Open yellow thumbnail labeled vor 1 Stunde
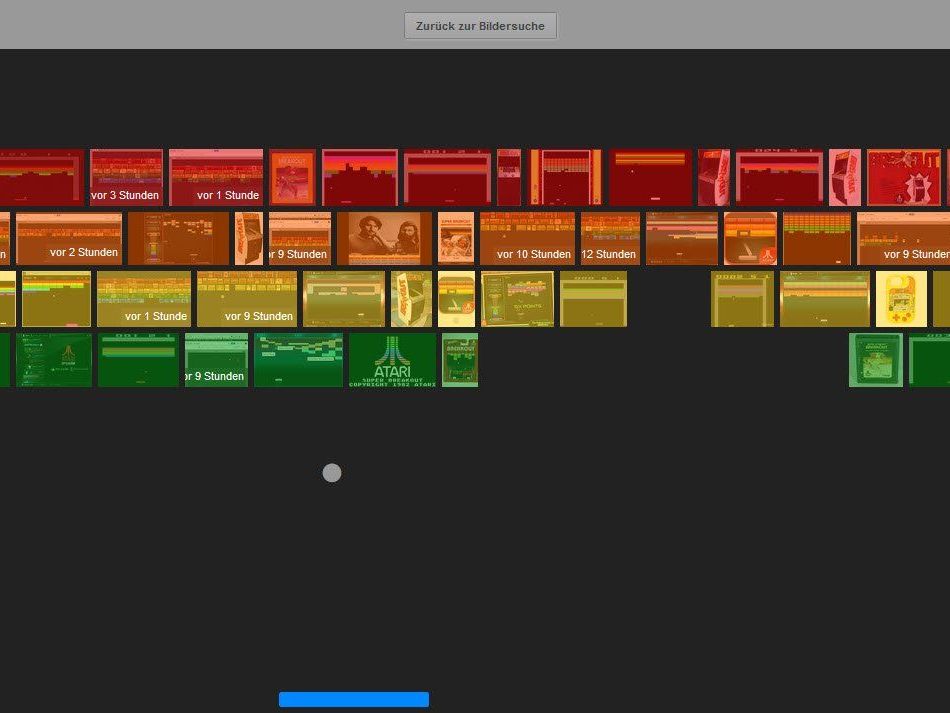The width and height of the screenshot is (950, 713). pyautogui.click(x=144, y=299)
